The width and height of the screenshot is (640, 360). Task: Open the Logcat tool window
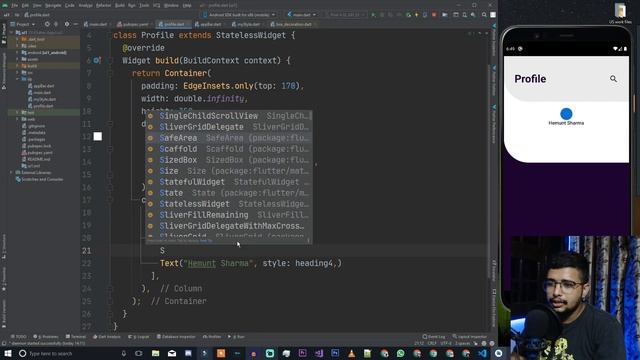point(139,337)
